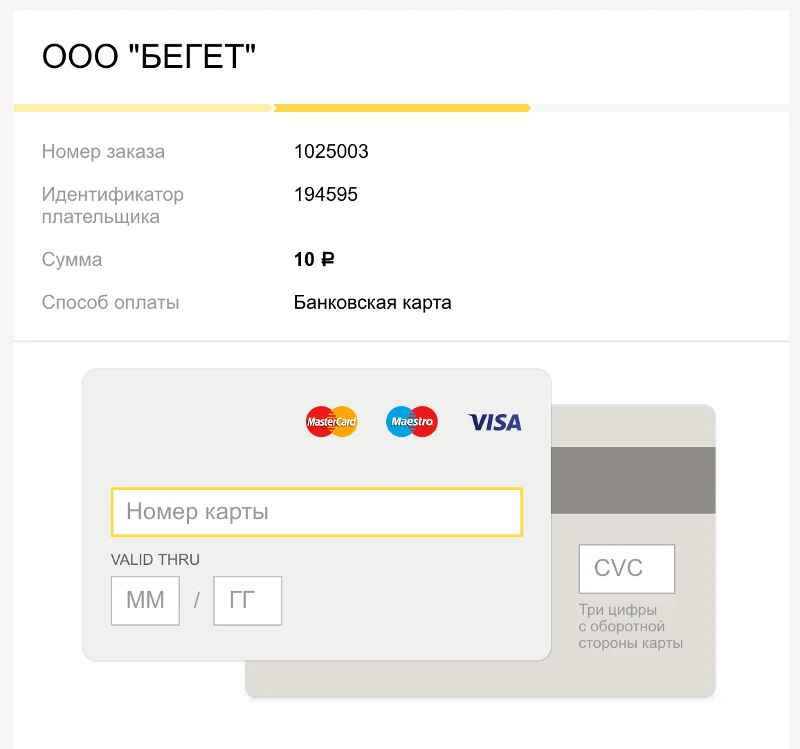The width and height of the screenshot is (800, 749).
Task: Click the CVC code field
Action: tap(627, 568)
